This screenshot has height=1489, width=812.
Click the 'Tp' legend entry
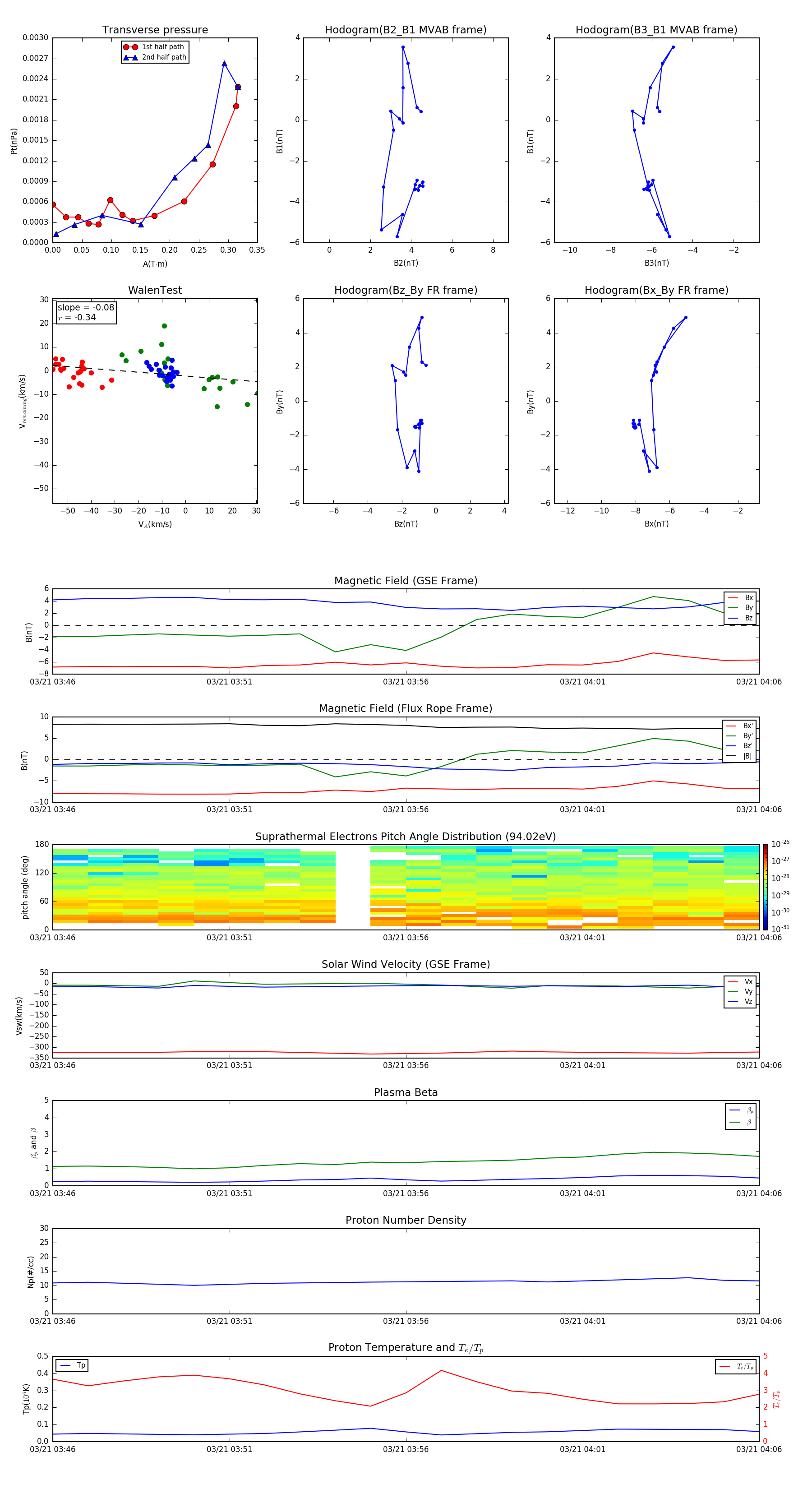73,1365
